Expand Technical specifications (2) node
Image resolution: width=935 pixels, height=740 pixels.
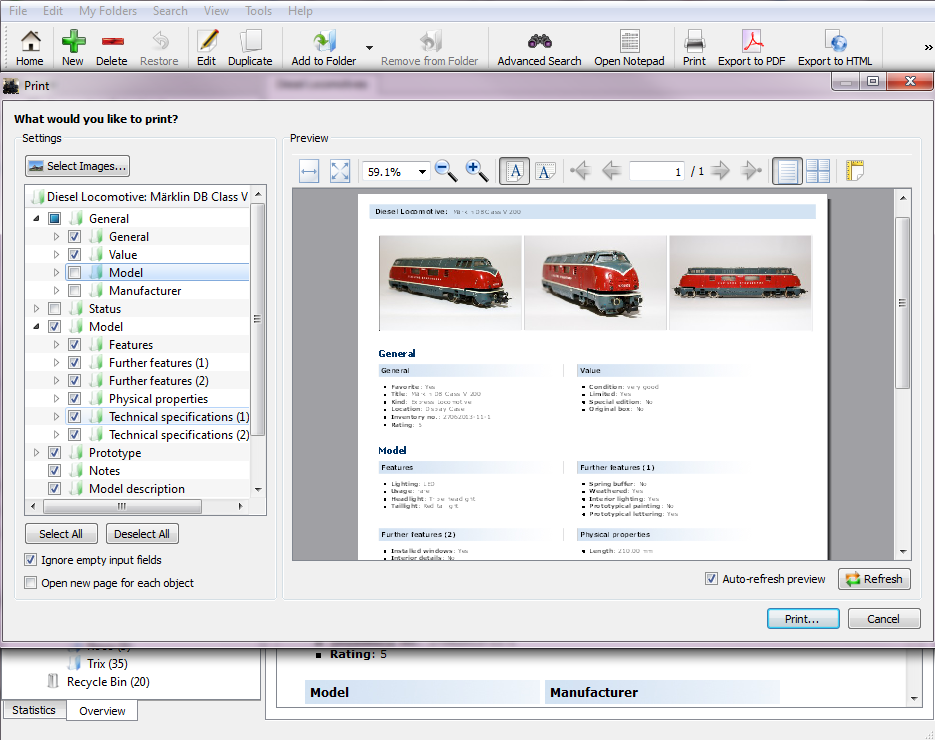pos(56,435)
